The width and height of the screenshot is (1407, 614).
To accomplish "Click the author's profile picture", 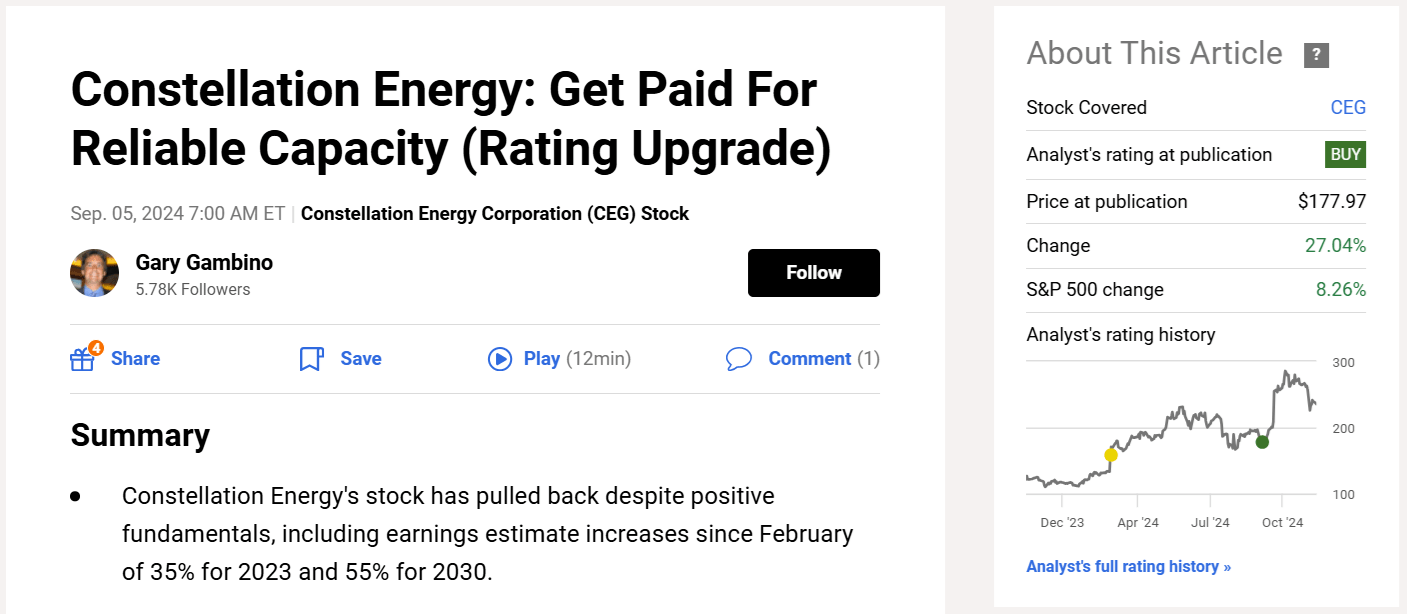I will [94, 272].
